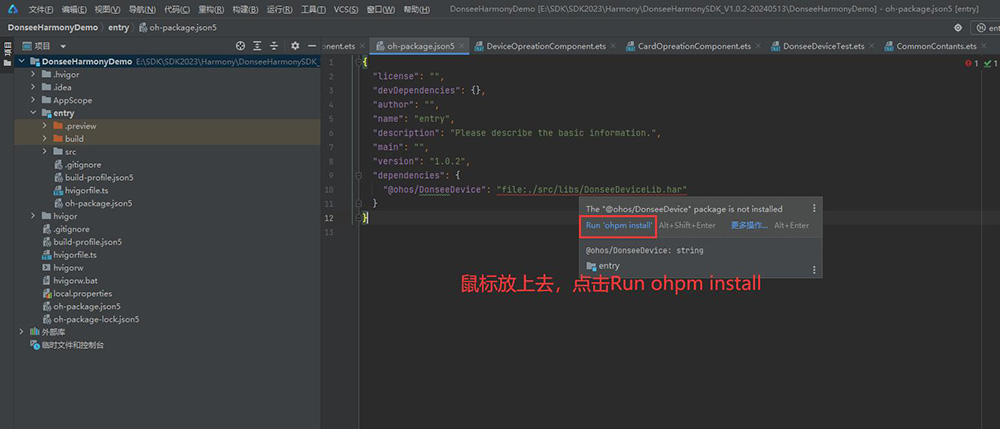Hide the project panel with minus icon
Screen dimensions: 1000x429
point(312,46)
